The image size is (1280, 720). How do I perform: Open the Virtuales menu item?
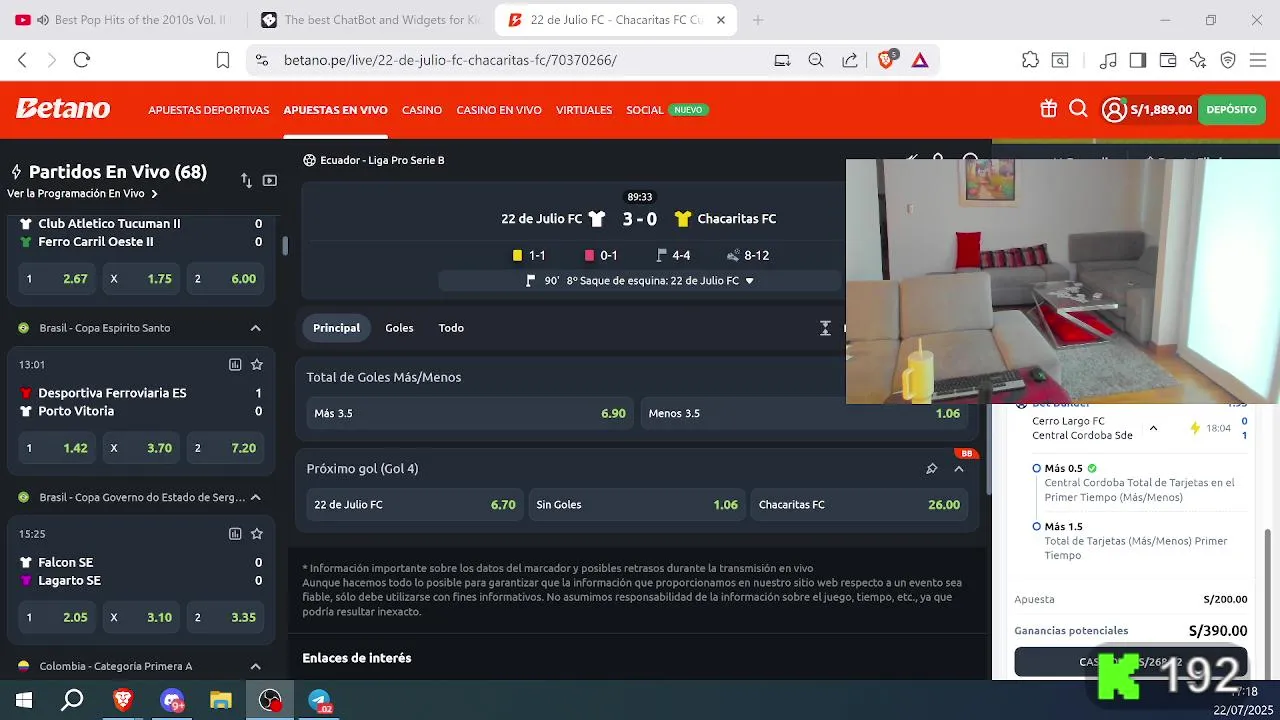584,110
